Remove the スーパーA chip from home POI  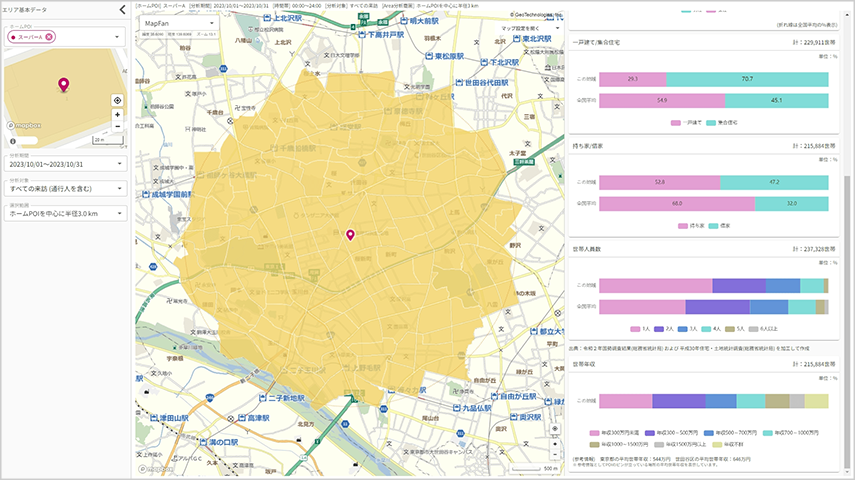(x=50, y=37)
